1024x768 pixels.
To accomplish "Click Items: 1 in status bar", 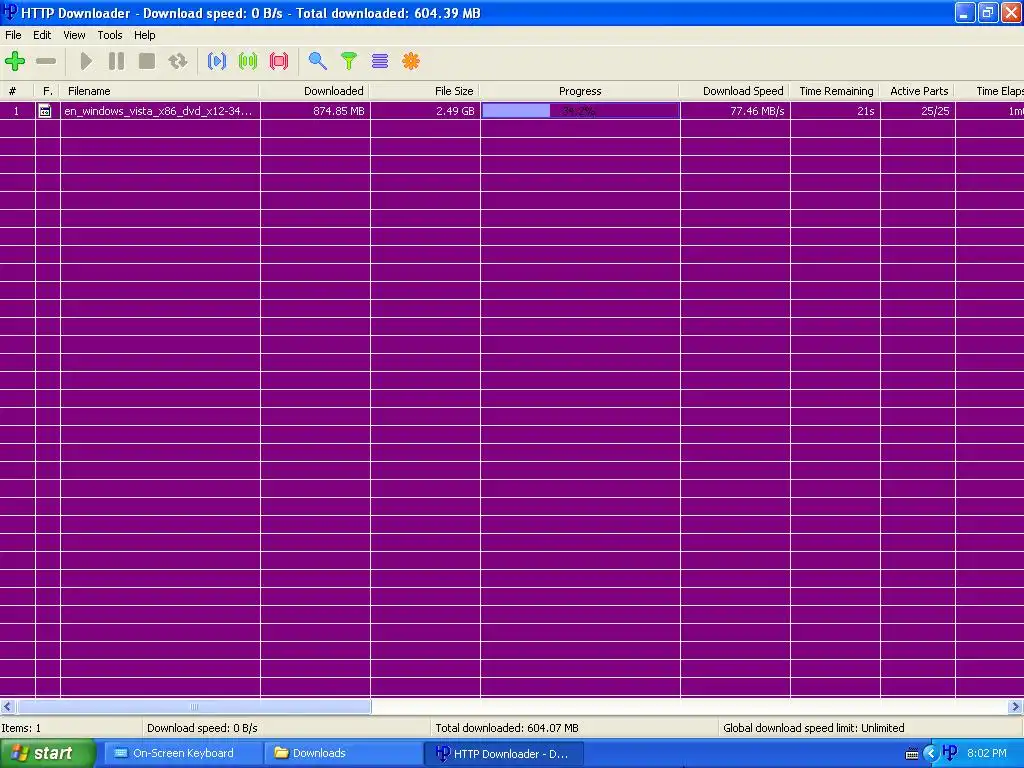I will click(x=21, y=728).
